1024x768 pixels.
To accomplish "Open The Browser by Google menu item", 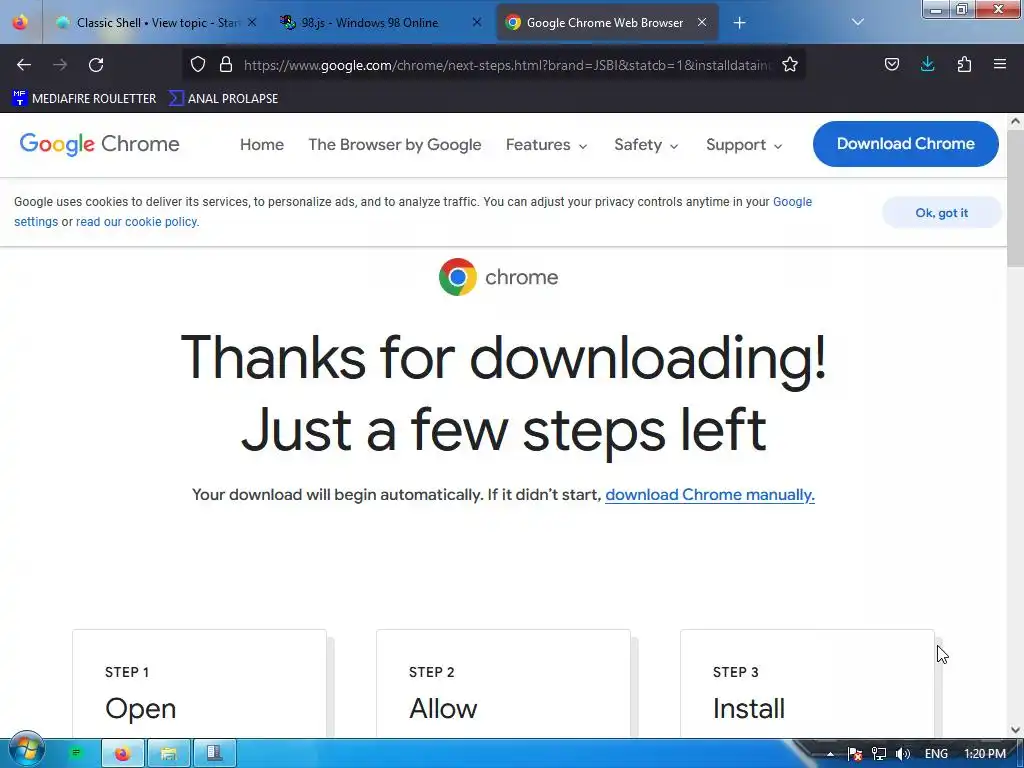I will [x=394, y=145].
